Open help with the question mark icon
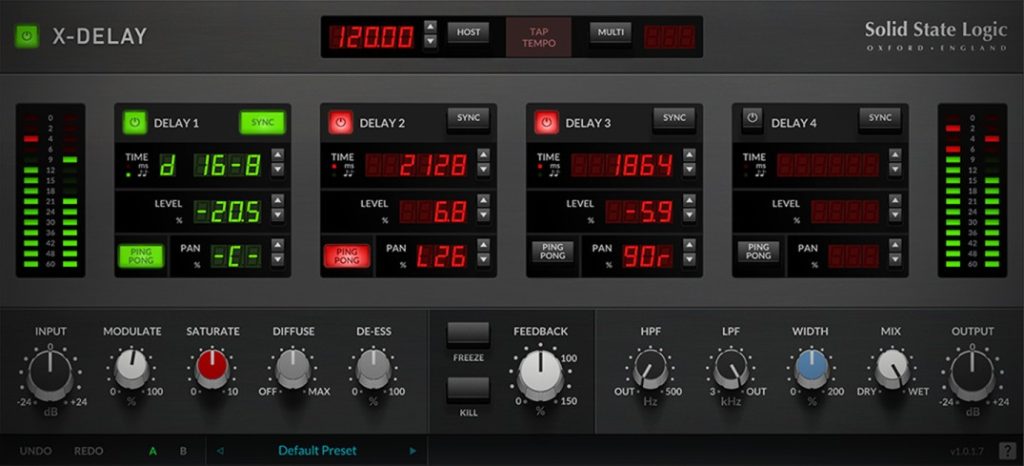This screenshot has width=1024, height=466. pyautogui.click(x=1007, y=451)
